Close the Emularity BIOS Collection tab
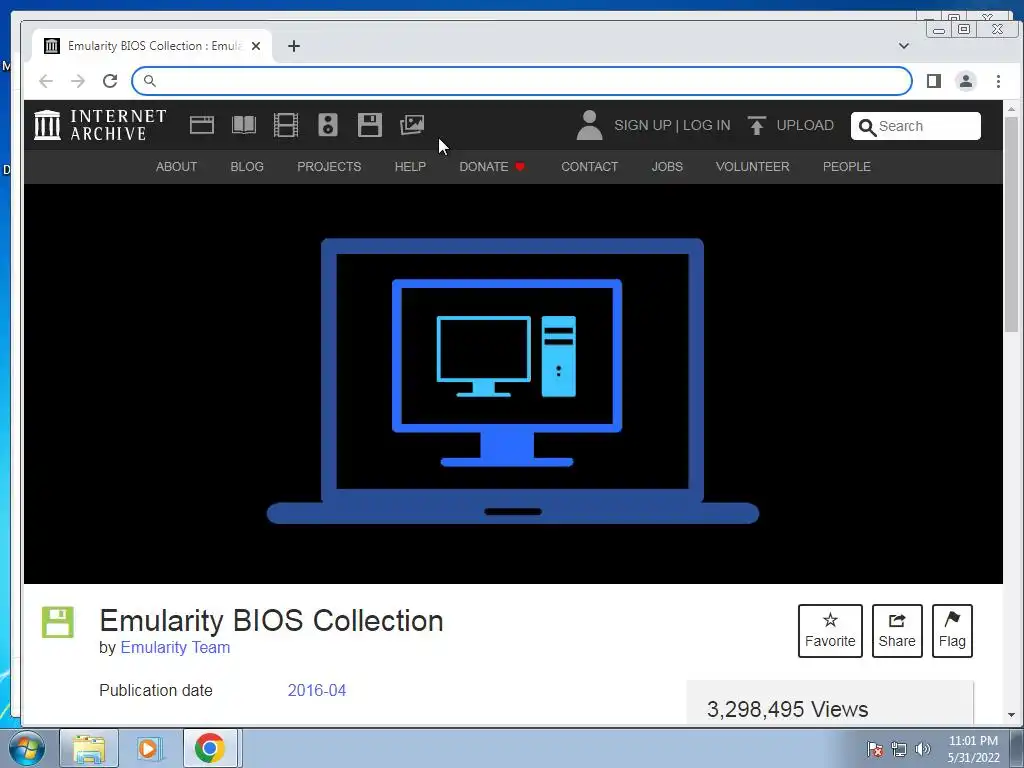Viewport: 1024px width, 768px height. pos(256,46)
